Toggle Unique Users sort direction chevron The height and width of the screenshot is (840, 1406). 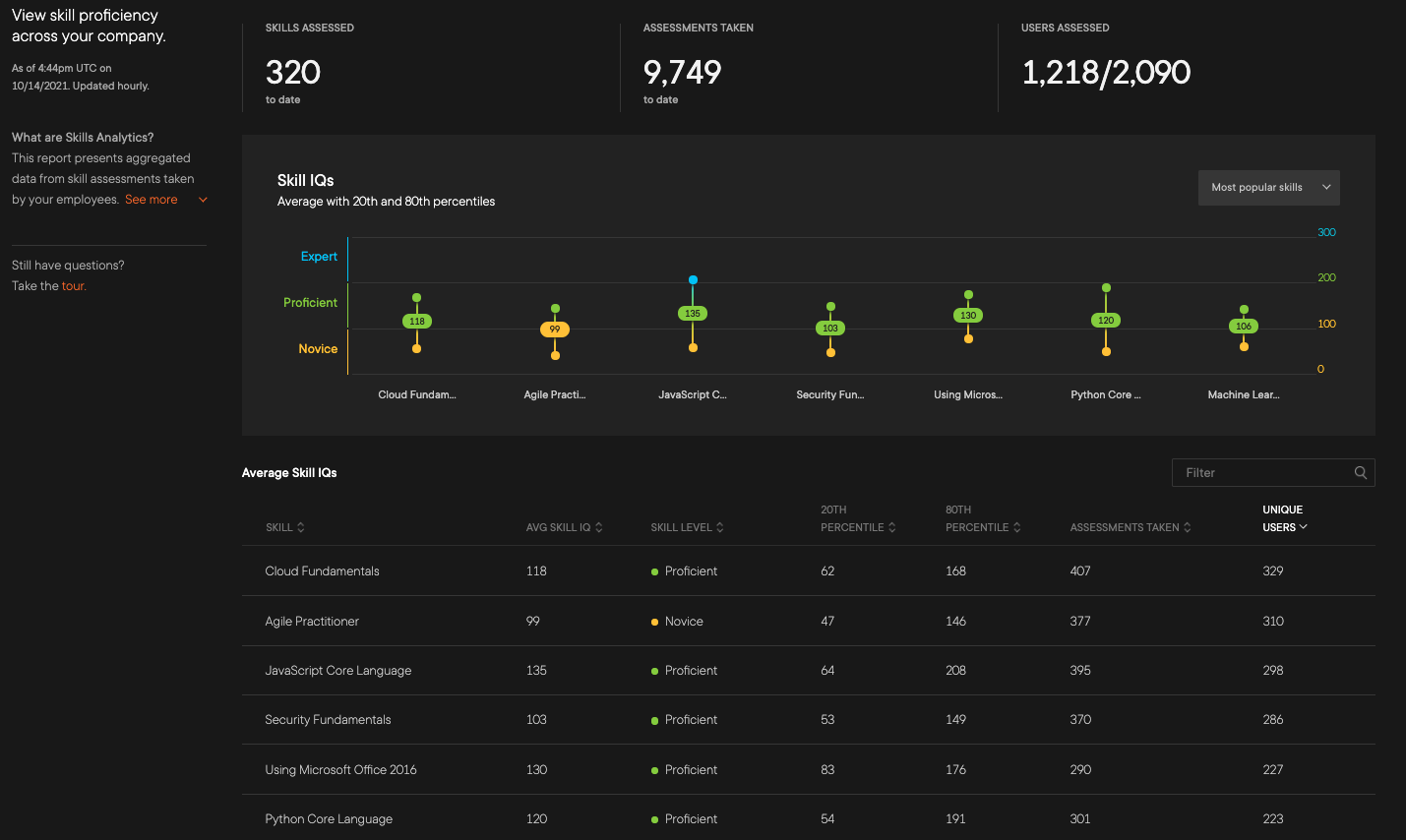tap(1303, 527)
